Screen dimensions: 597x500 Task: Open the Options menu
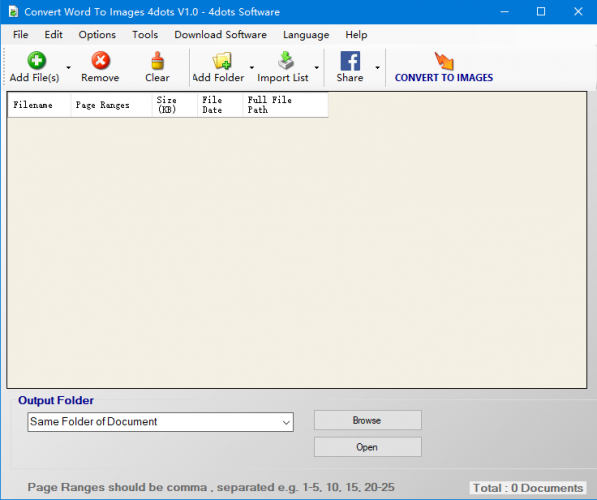coord(97,35)
